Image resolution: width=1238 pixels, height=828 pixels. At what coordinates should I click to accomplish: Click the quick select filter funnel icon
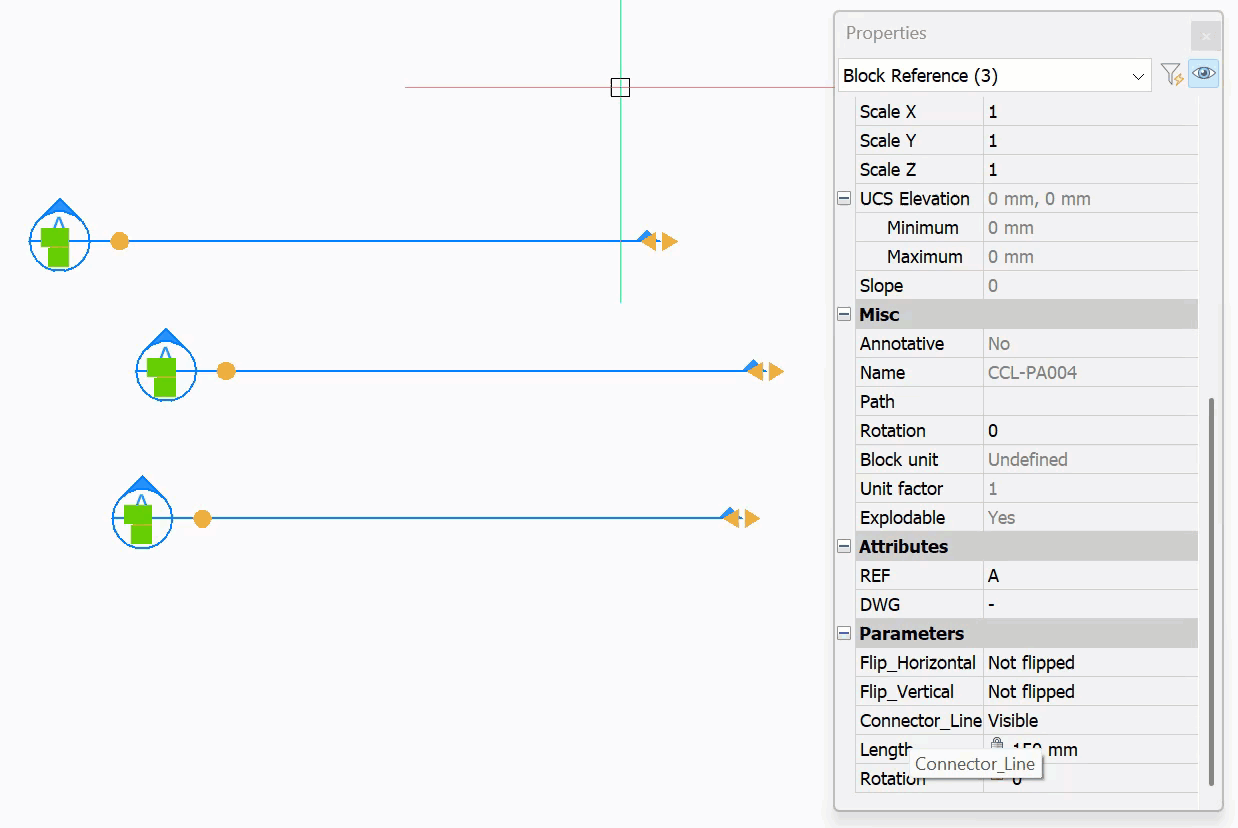(1170, 75)
